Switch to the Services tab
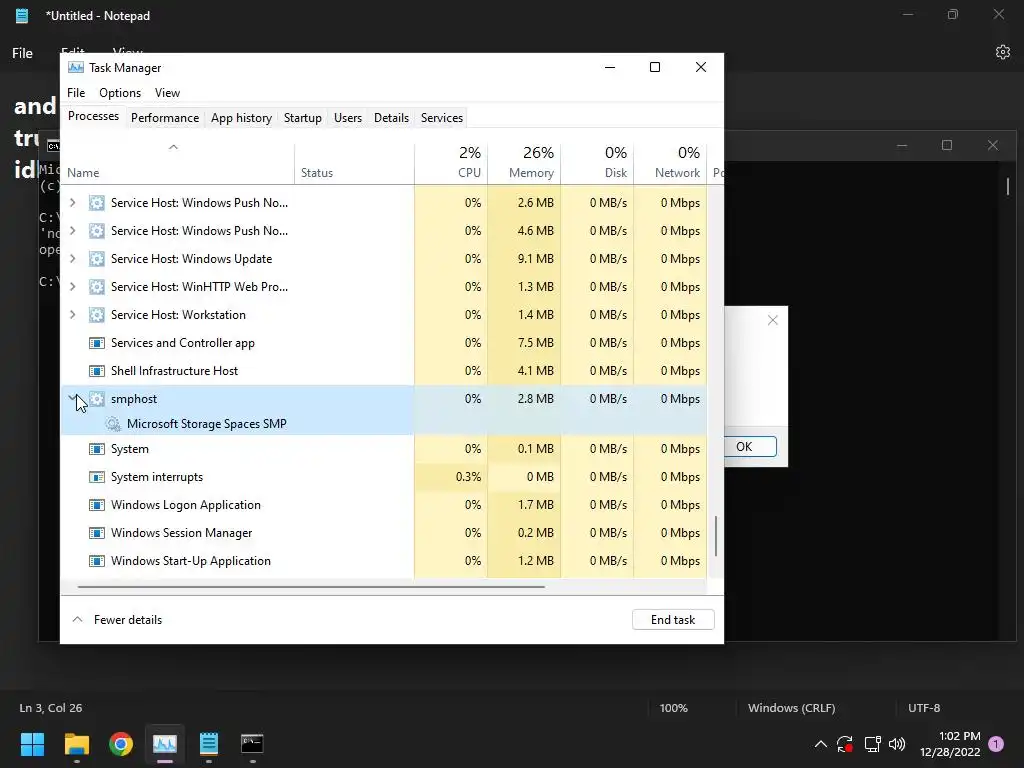The height and width of the screenshot is (768, 1024). coord(441,118)
